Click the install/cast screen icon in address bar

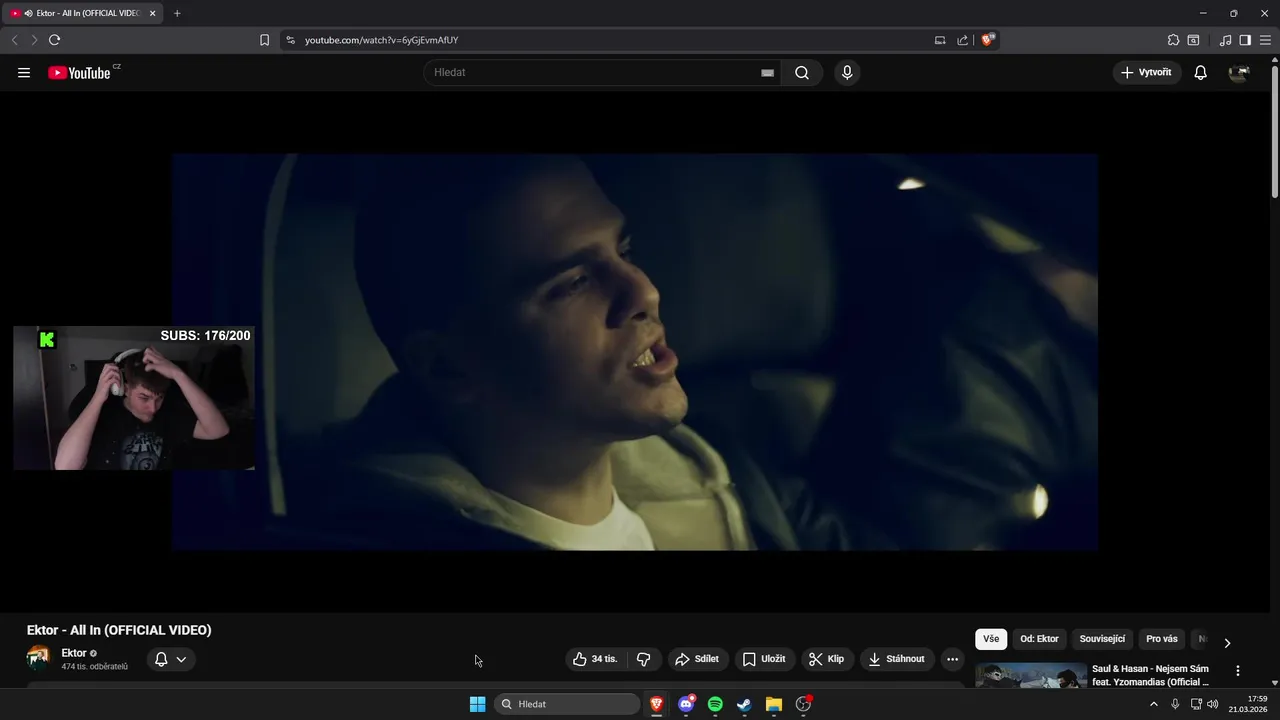[940, 40]
